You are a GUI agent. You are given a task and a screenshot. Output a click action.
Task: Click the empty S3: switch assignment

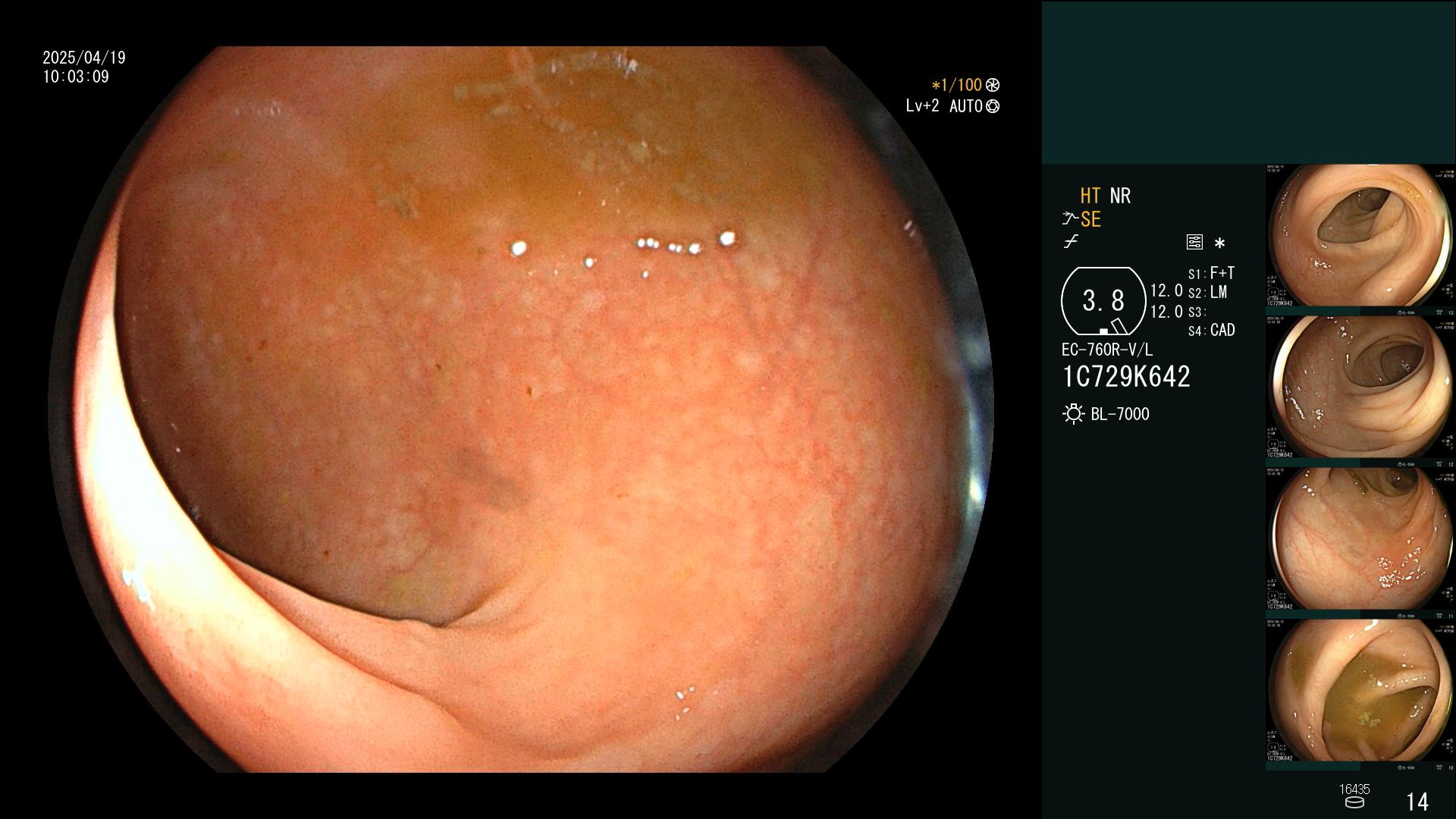(x=1197, y=312)
